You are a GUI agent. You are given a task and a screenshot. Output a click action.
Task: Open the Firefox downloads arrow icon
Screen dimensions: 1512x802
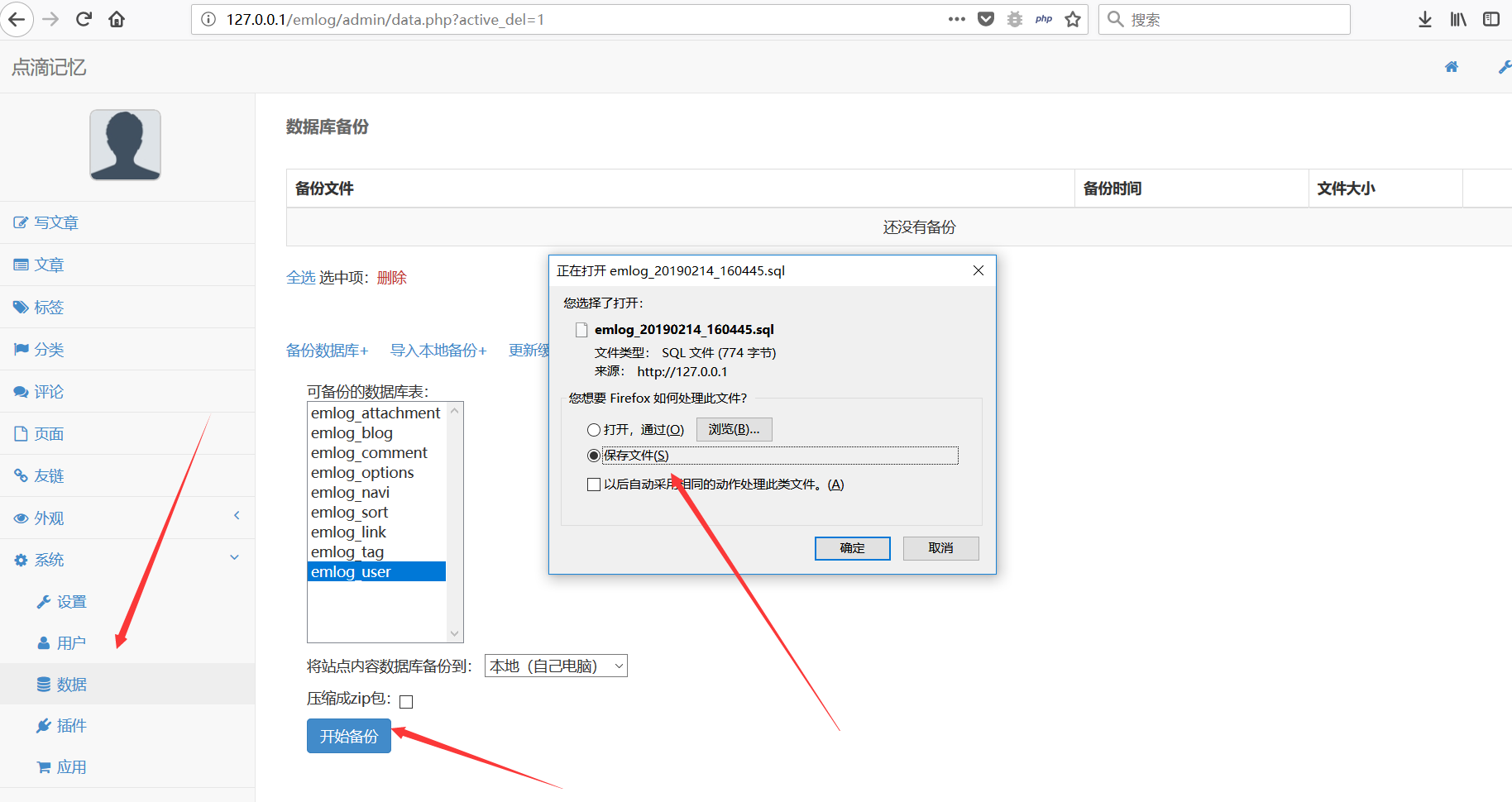coord(1424,19)
